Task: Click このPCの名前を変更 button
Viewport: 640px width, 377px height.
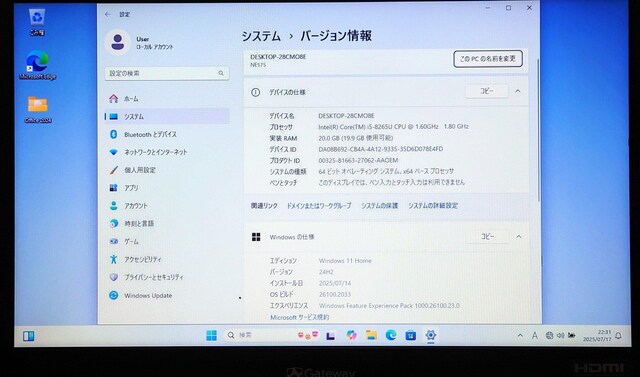Action: pyautogui.click(x=488, y=59)
